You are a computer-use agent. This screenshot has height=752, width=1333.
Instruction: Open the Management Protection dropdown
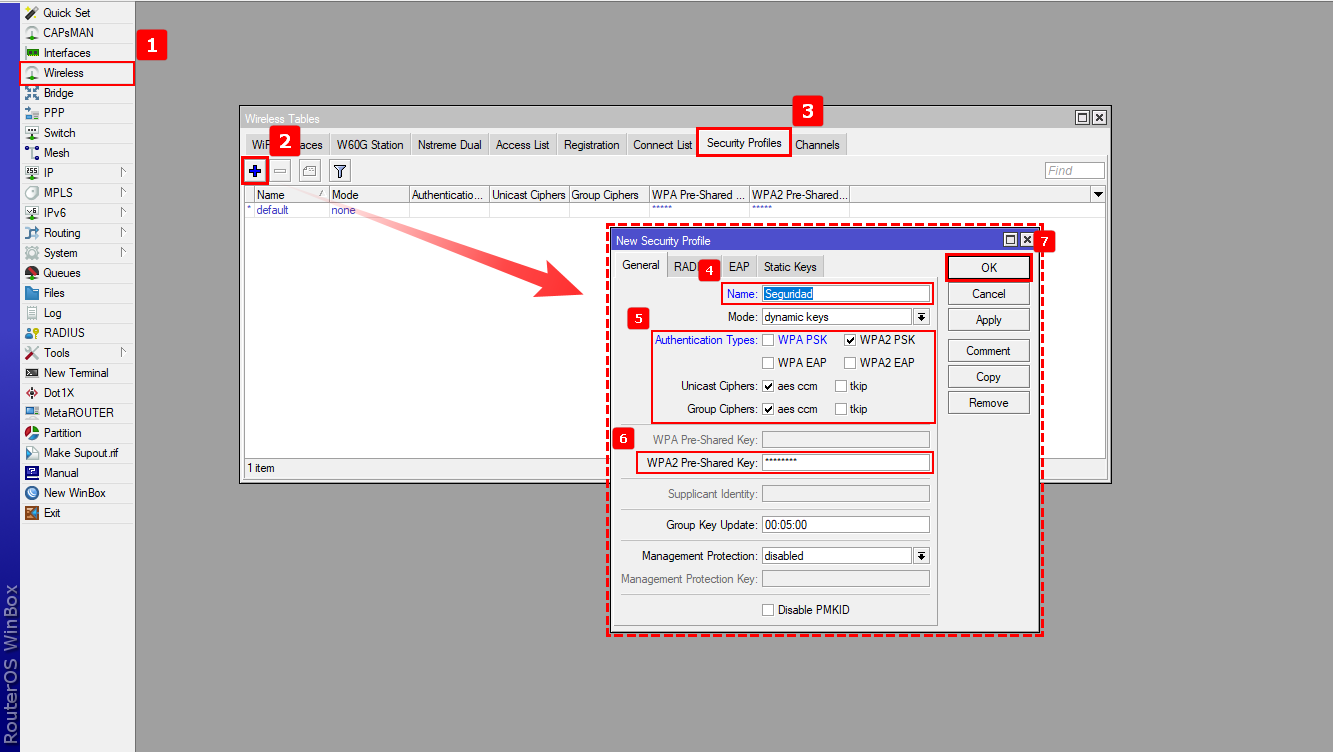pos(921,556)
